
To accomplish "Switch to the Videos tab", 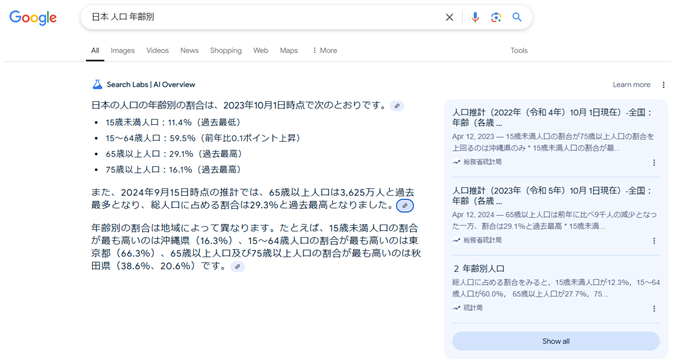I will pos(158,51).
